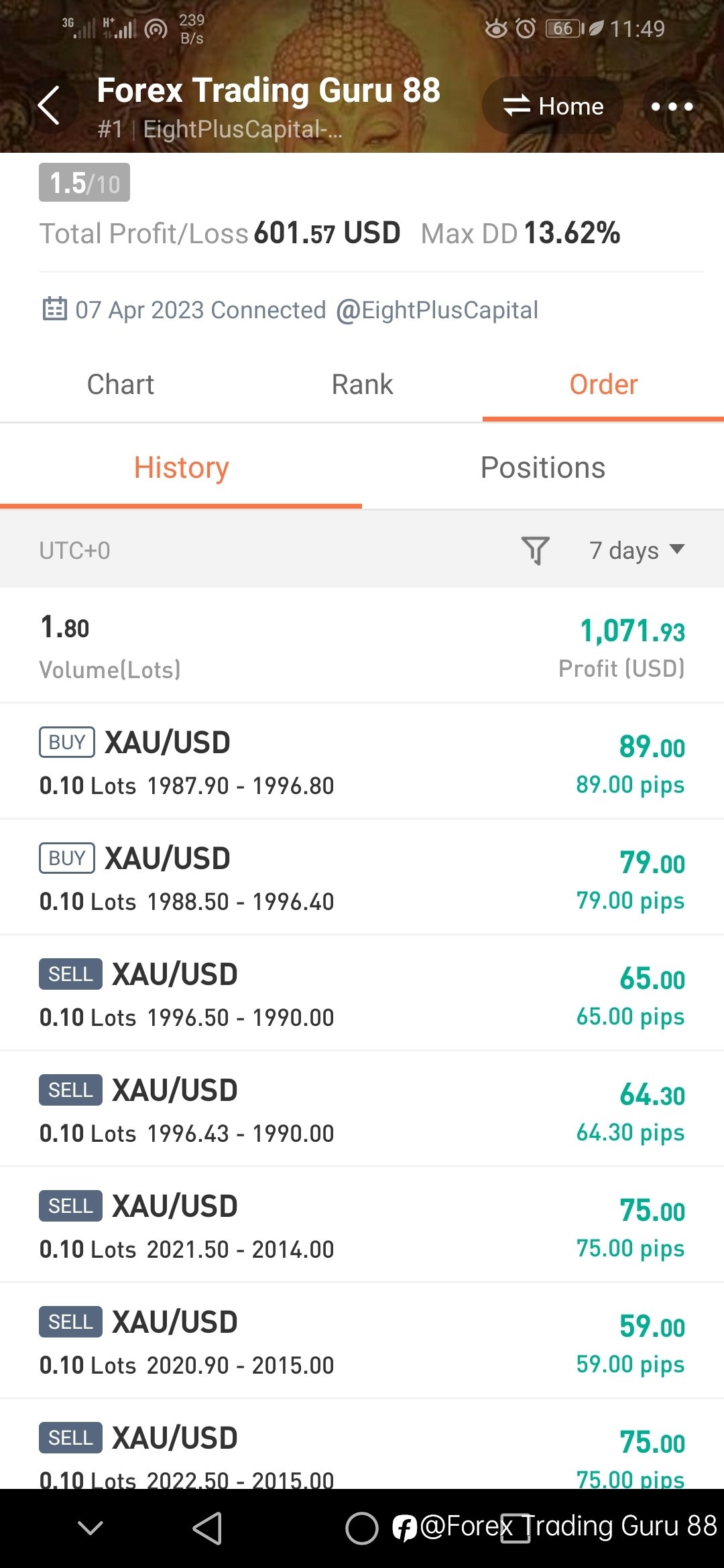Open BUY XAU/USD order with 79.00 profit
The image size is (724, 1568).
(x=362, y=877)
